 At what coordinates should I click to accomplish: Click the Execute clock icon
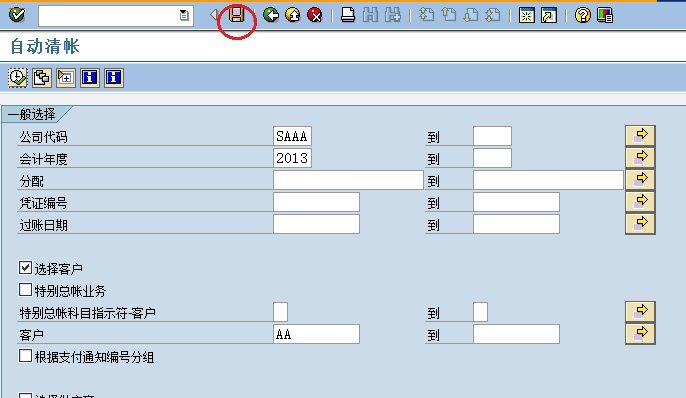point(18,78)
